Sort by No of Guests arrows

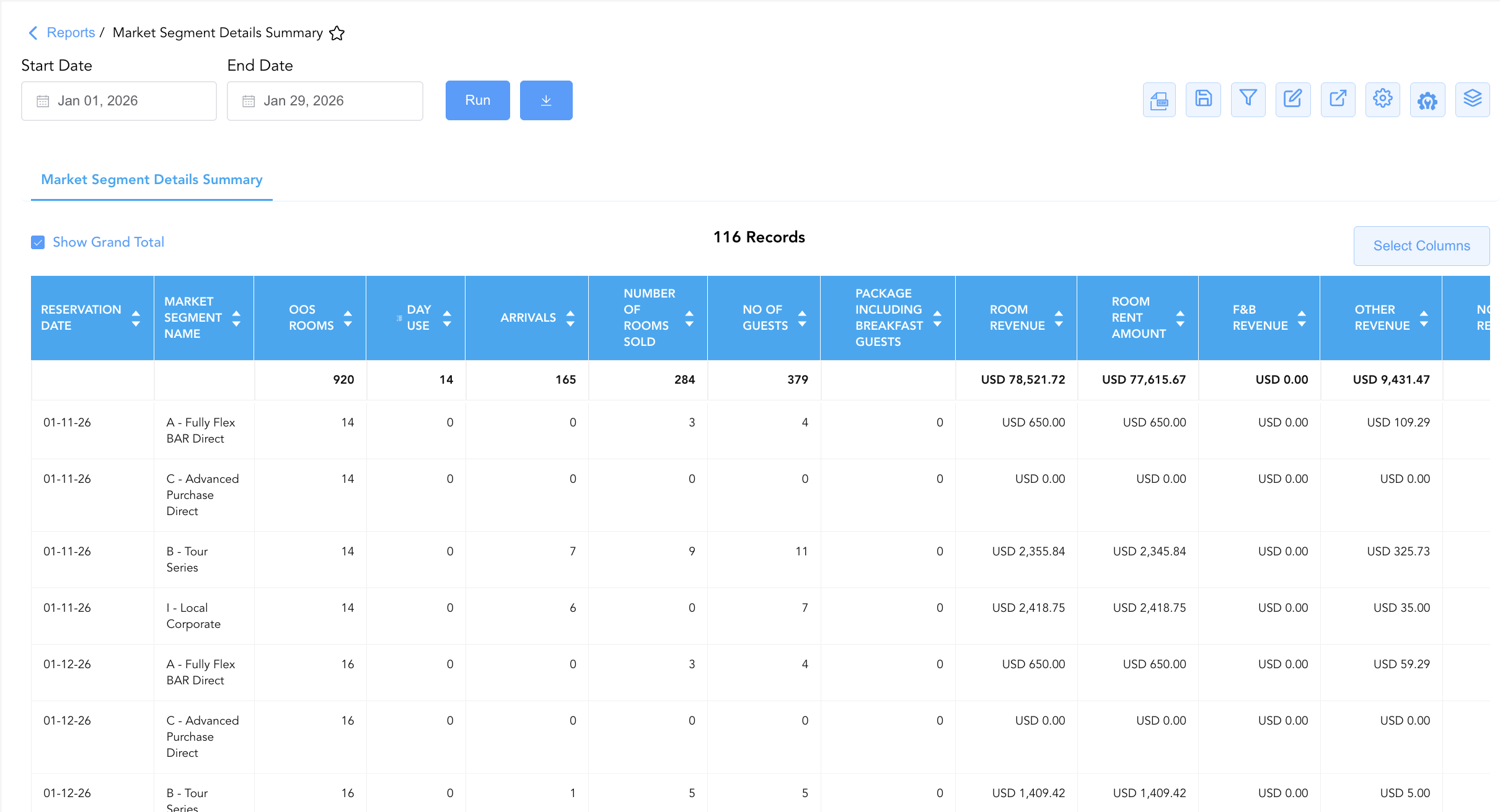802,319
